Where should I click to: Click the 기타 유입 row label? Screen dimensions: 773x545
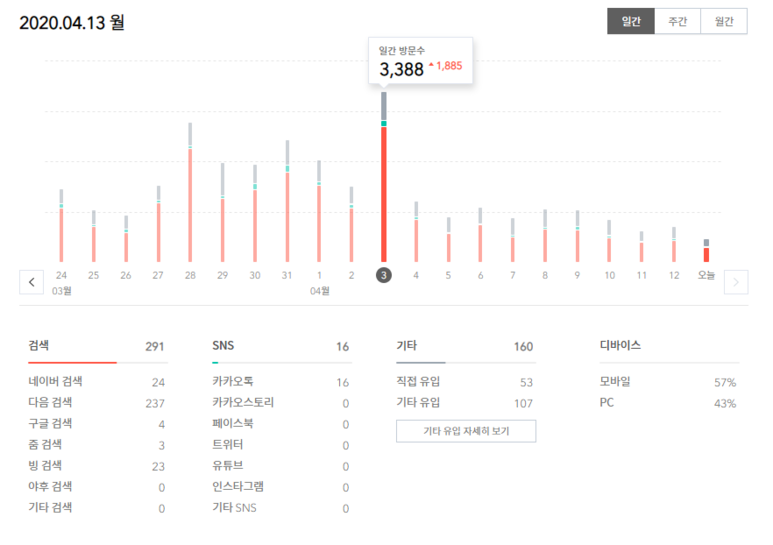point(418,403)
